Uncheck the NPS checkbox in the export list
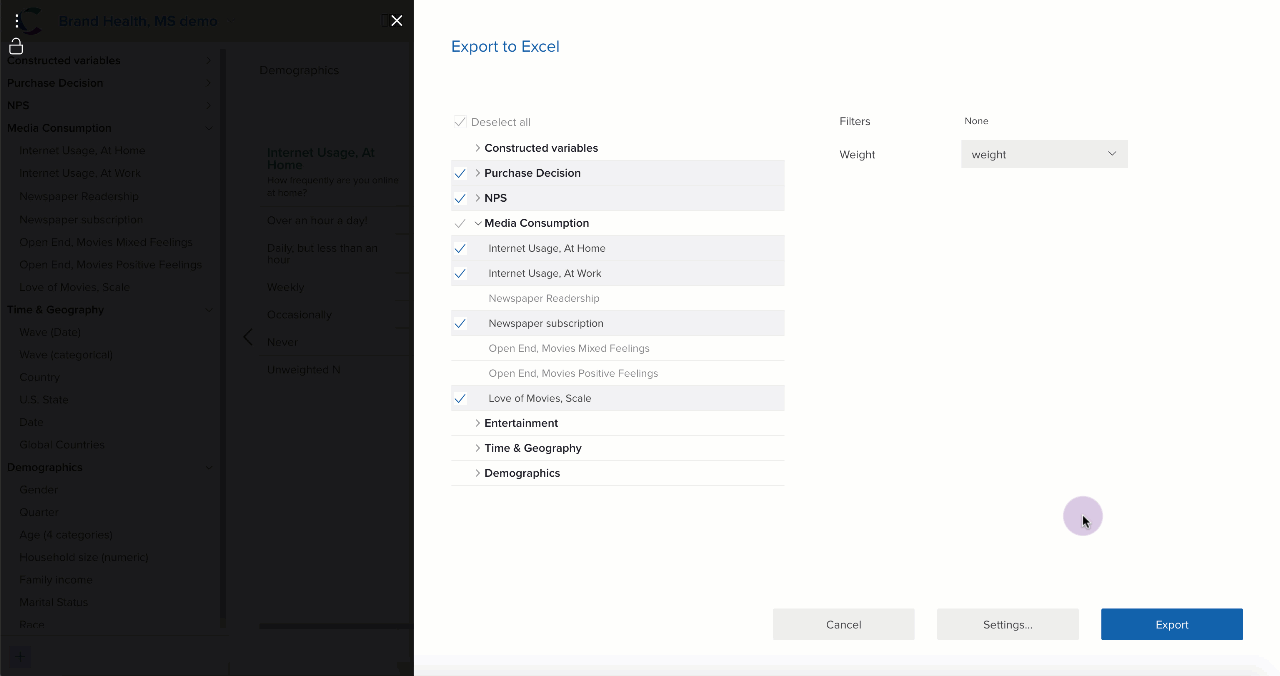Image resolution: width=1280 pixels, height=676 pixels. (x=460, y=198)
